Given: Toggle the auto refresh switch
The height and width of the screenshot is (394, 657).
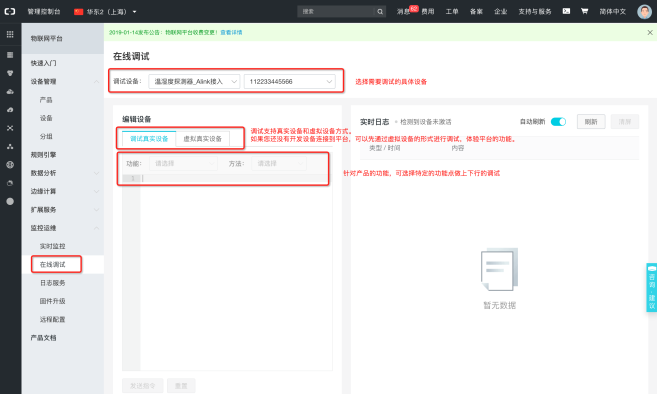Looking at the screenshot, I should [x=558, y=122].
